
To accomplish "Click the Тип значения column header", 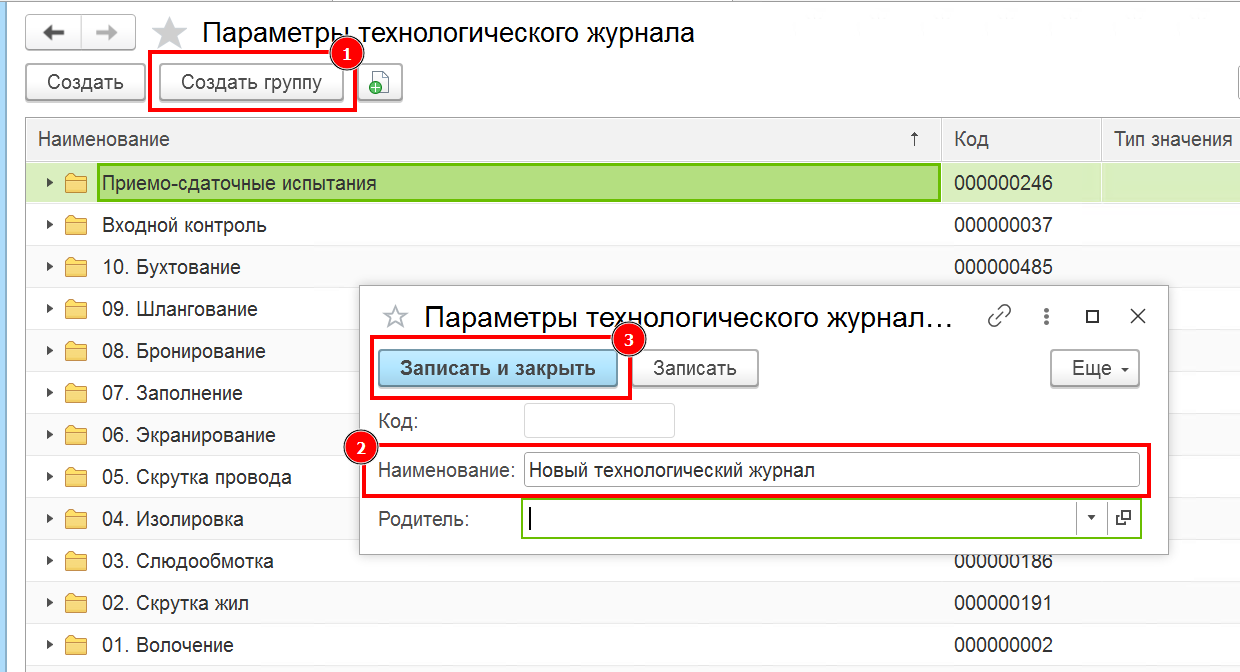I will click(1171, 139).
